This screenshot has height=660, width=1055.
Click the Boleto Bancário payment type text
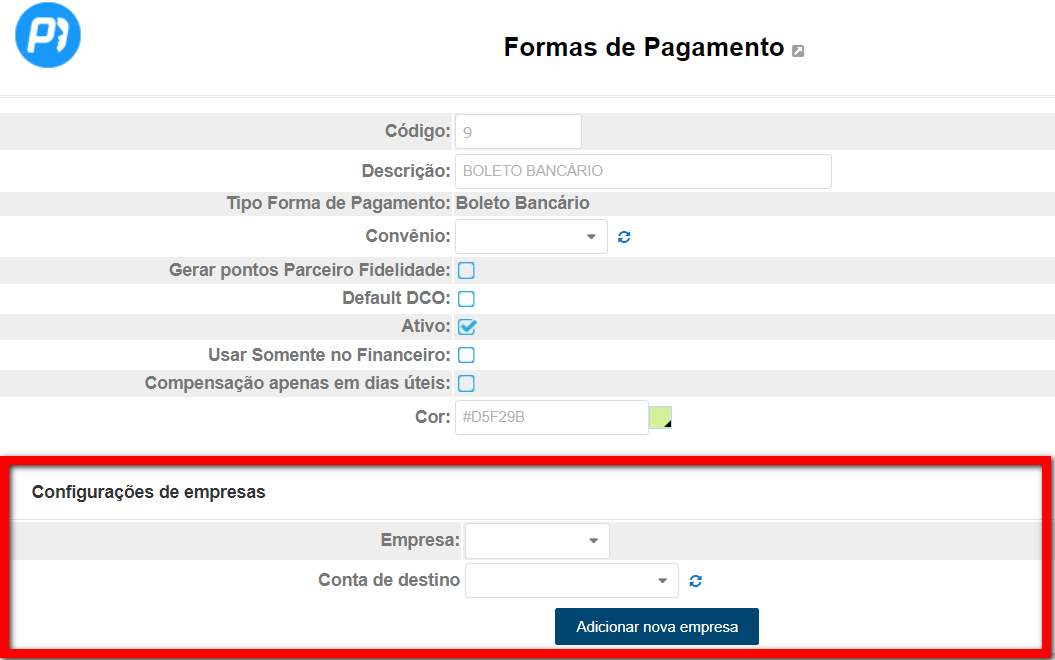[x=522, y=203]
